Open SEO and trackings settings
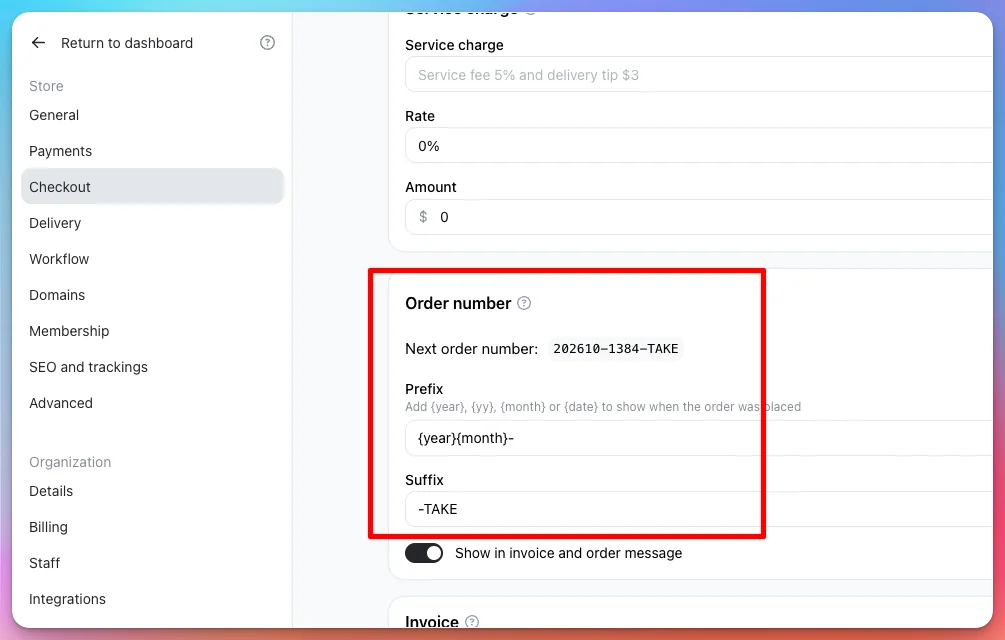This screenshot has width=1005, height=640. pos(88,367)
